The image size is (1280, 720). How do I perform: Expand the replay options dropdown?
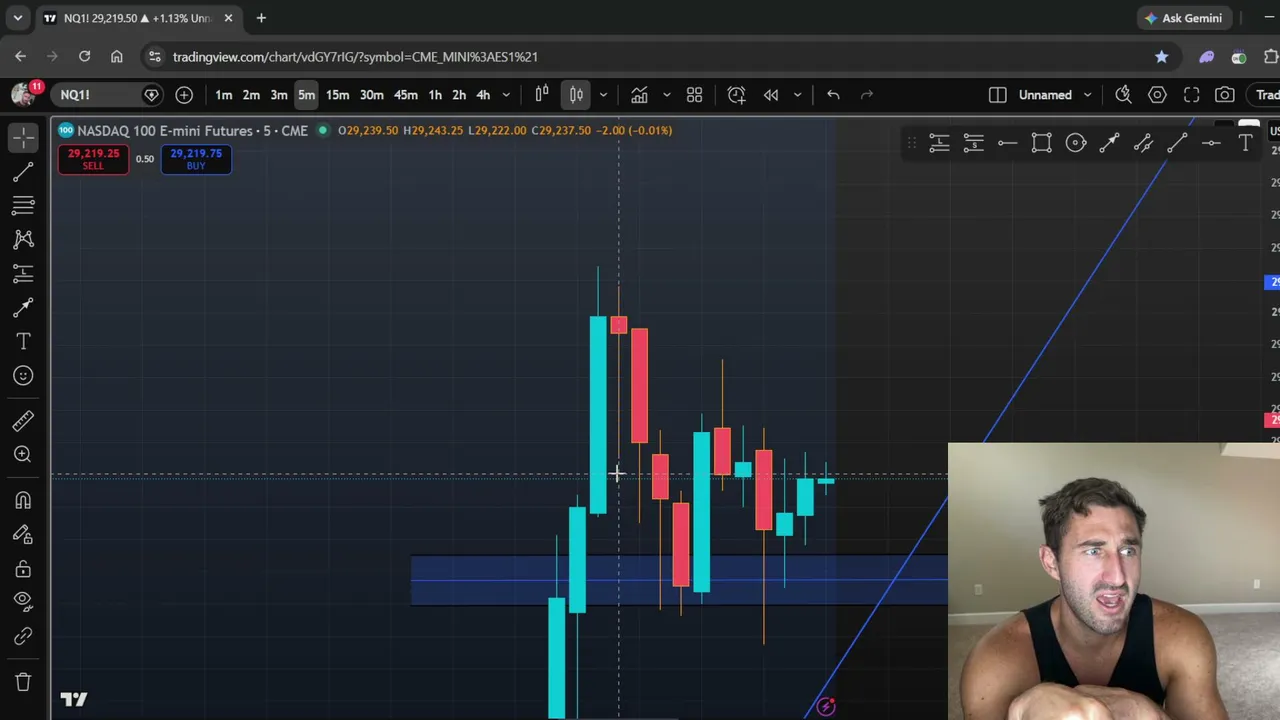click(x=797, y=95)
